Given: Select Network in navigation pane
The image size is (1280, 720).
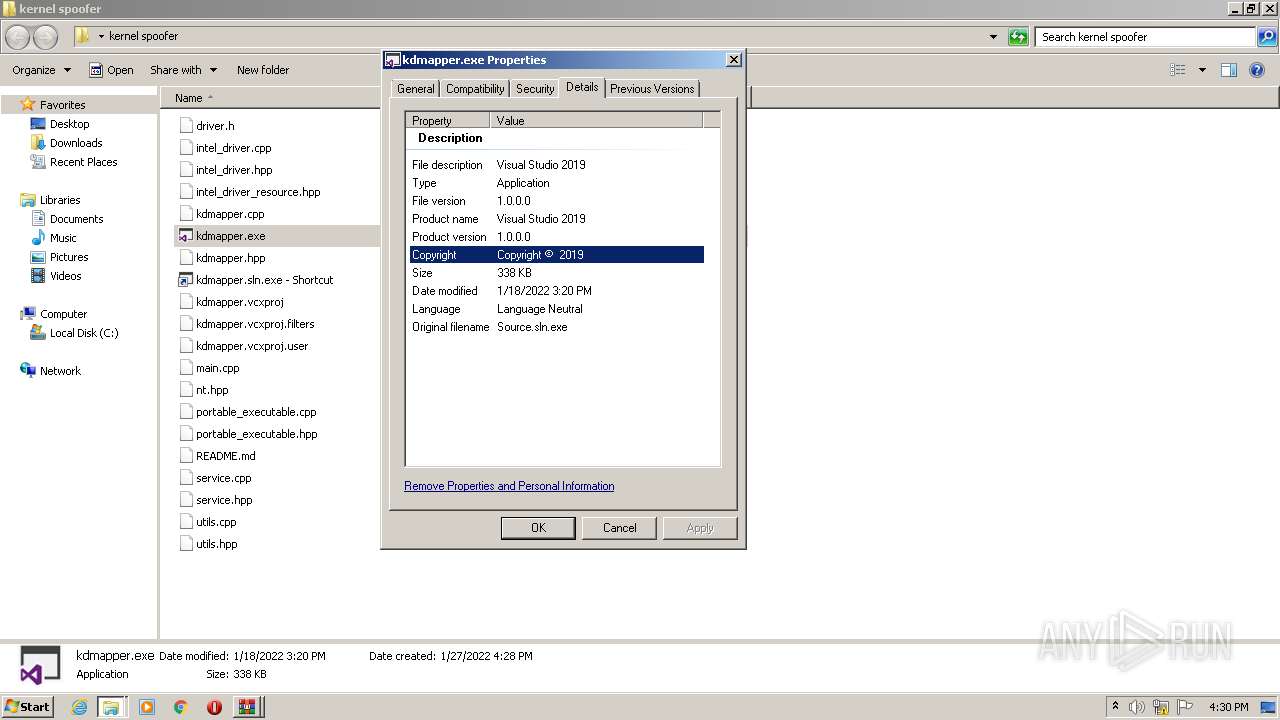Looking at the screenshot, I should point(60,371).
